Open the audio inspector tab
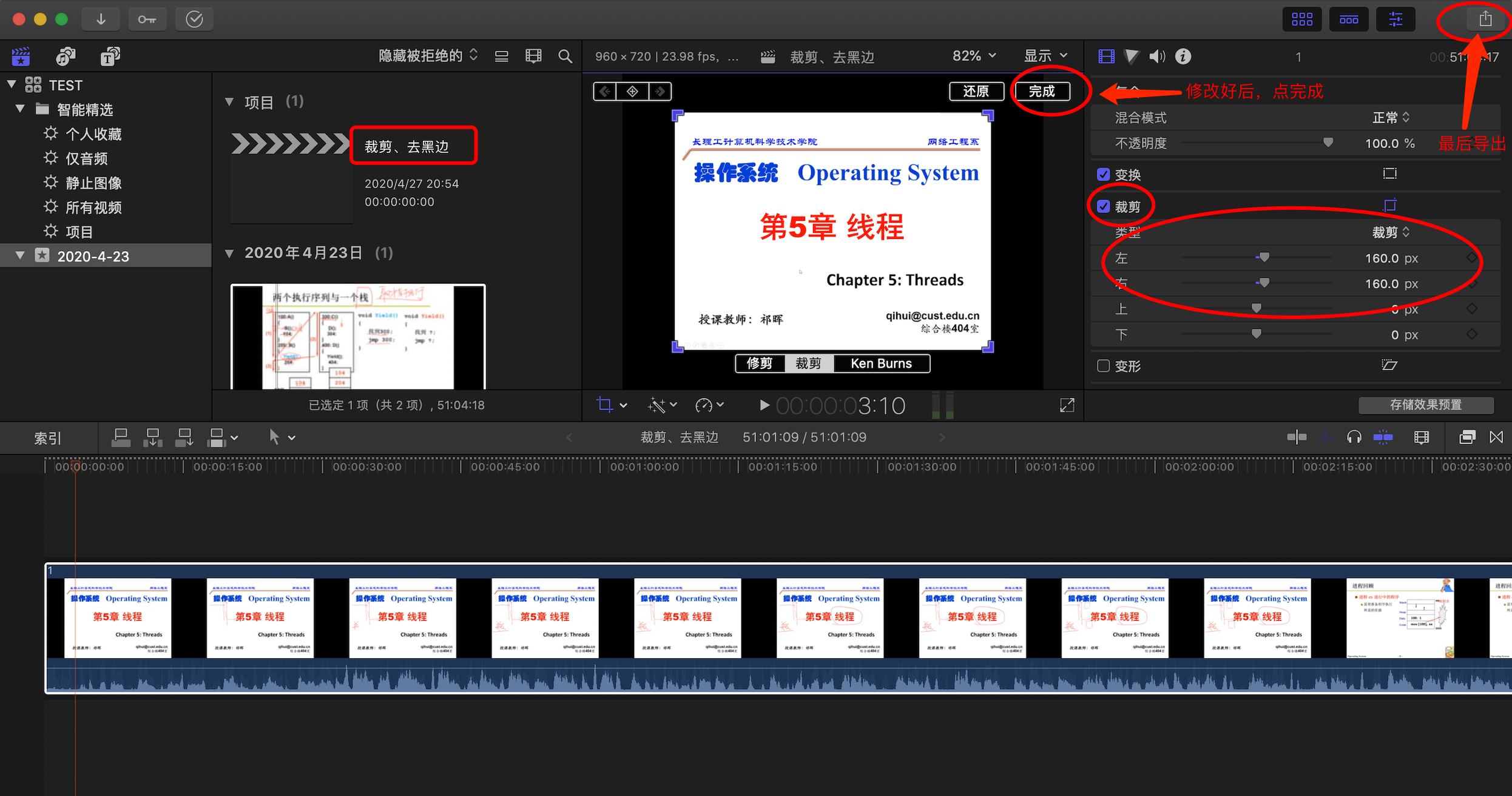Viewport: 1512px width, 796px height. [1157, 56]
